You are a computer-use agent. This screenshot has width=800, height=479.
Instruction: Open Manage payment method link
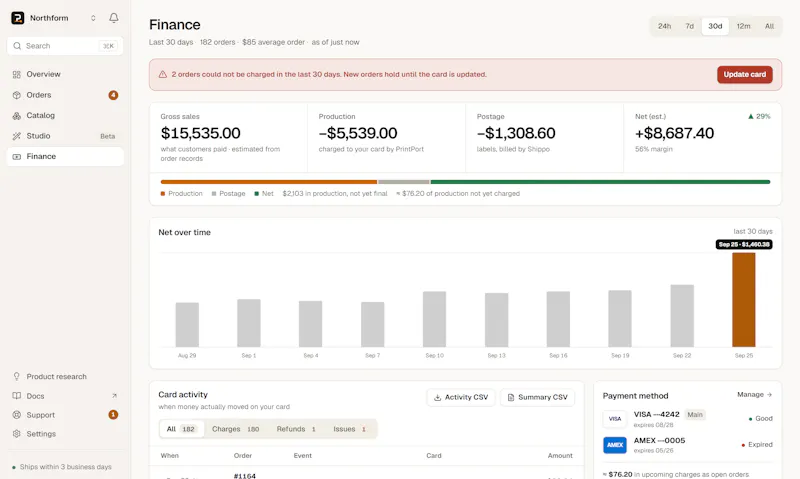coord(755,394)
